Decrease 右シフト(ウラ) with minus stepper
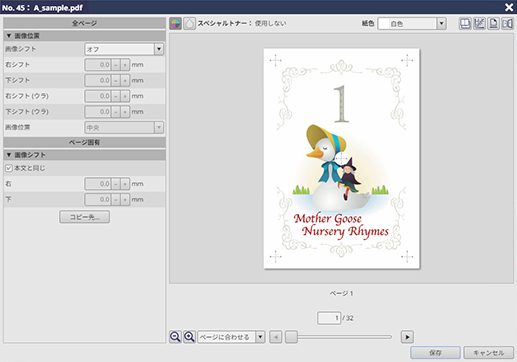 [116, 96]
